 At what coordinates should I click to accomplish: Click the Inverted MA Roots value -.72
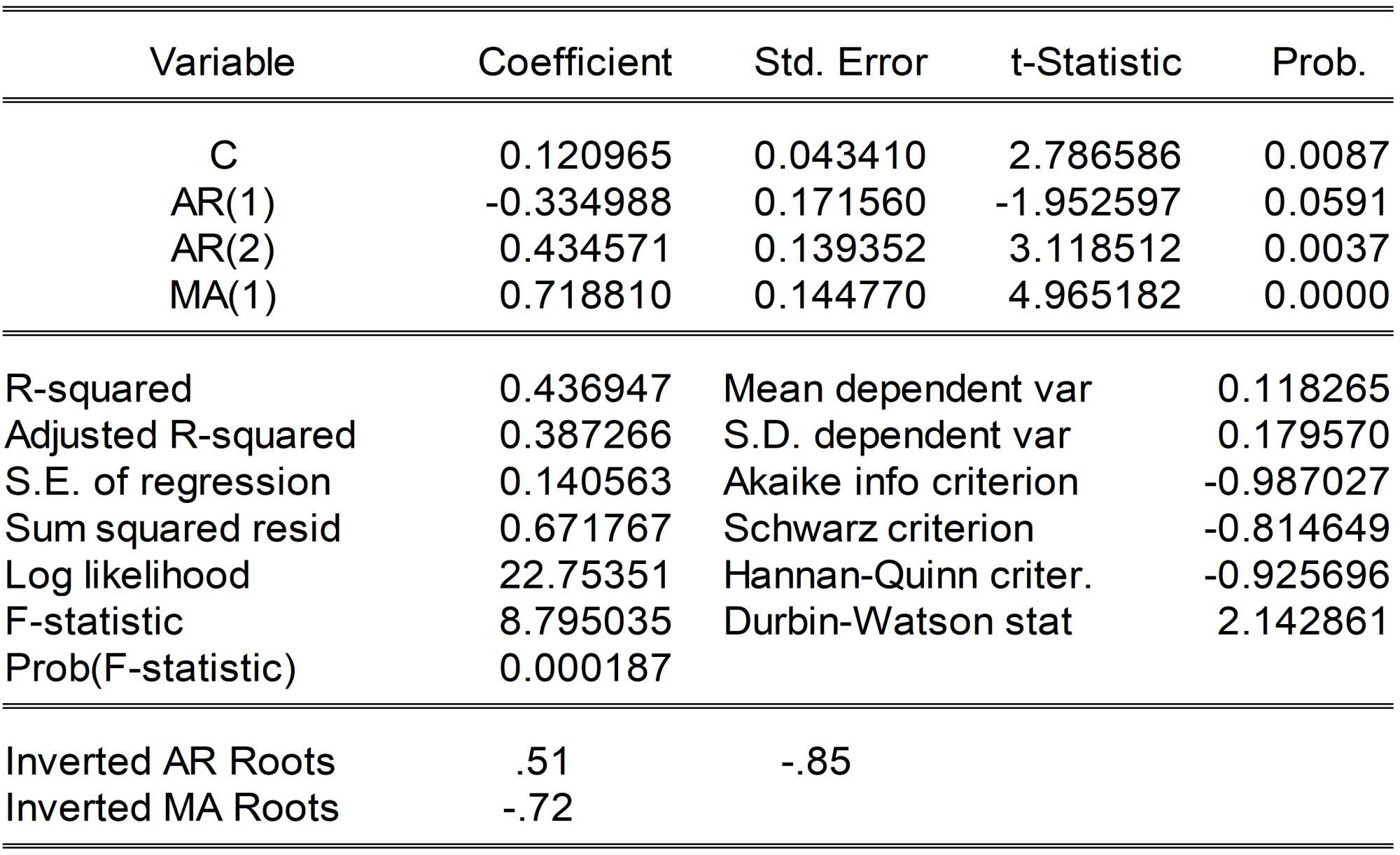click(x=538, y=807)
